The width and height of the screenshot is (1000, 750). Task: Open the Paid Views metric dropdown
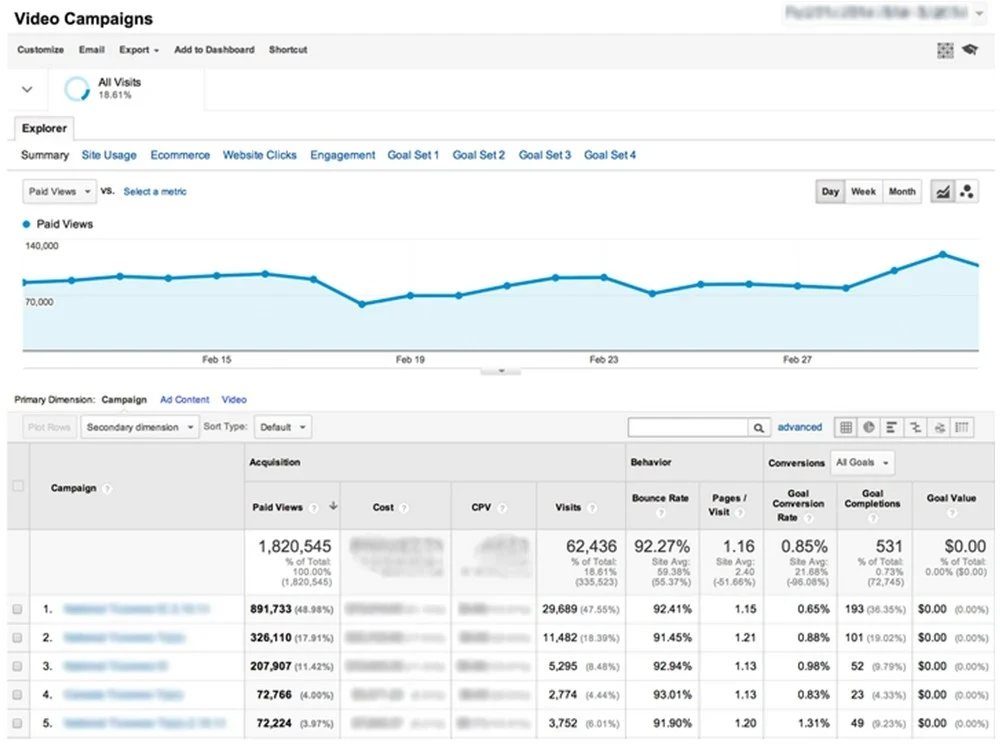pyautogui.click(x=59, y=191)
